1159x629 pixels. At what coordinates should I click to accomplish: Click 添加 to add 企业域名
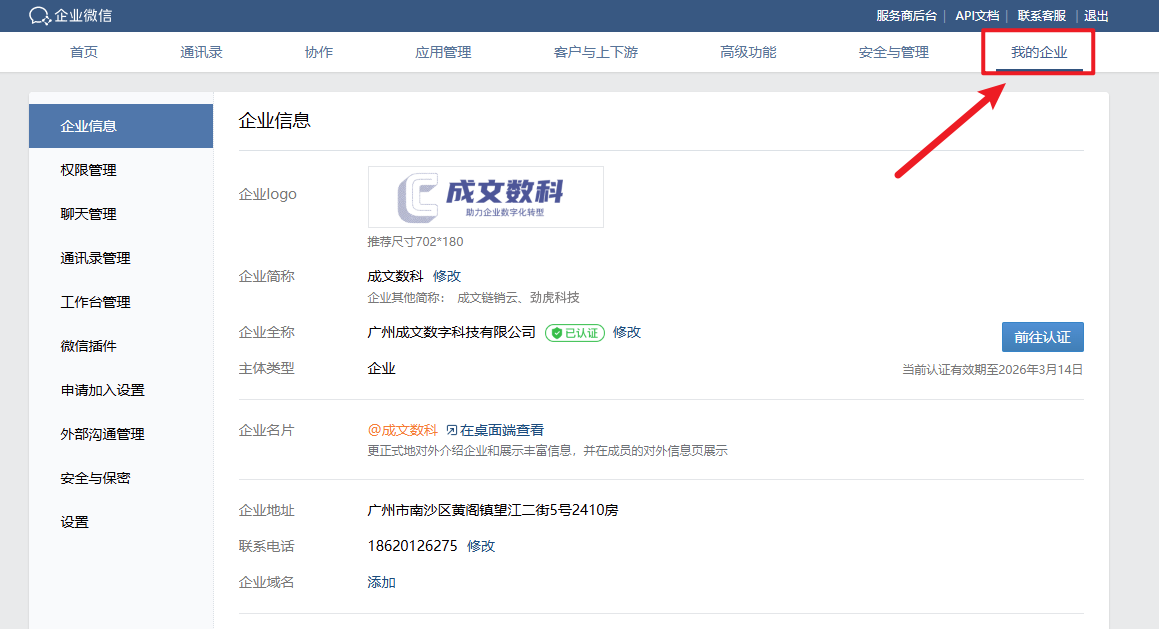click(x=382, y=582)
